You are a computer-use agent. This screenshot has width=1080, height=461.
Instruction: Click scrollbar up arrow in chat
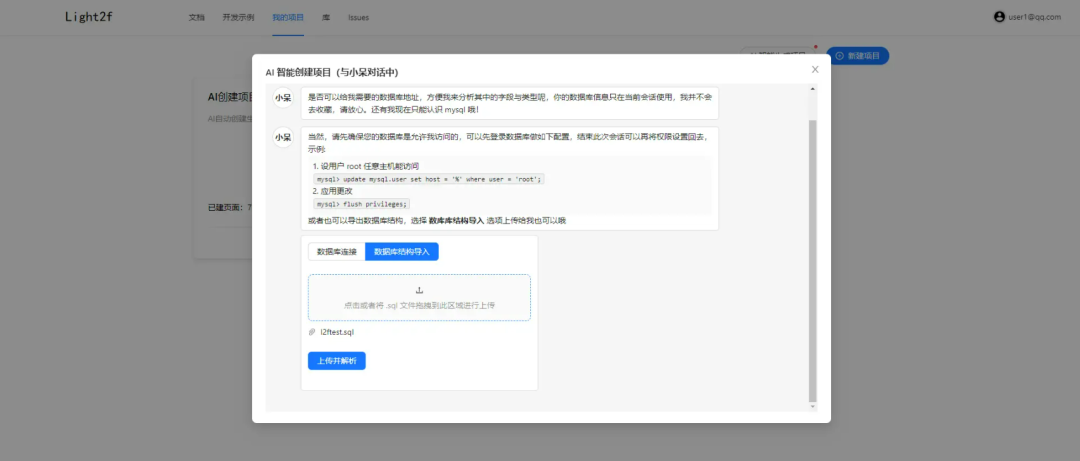click(813, 89)
